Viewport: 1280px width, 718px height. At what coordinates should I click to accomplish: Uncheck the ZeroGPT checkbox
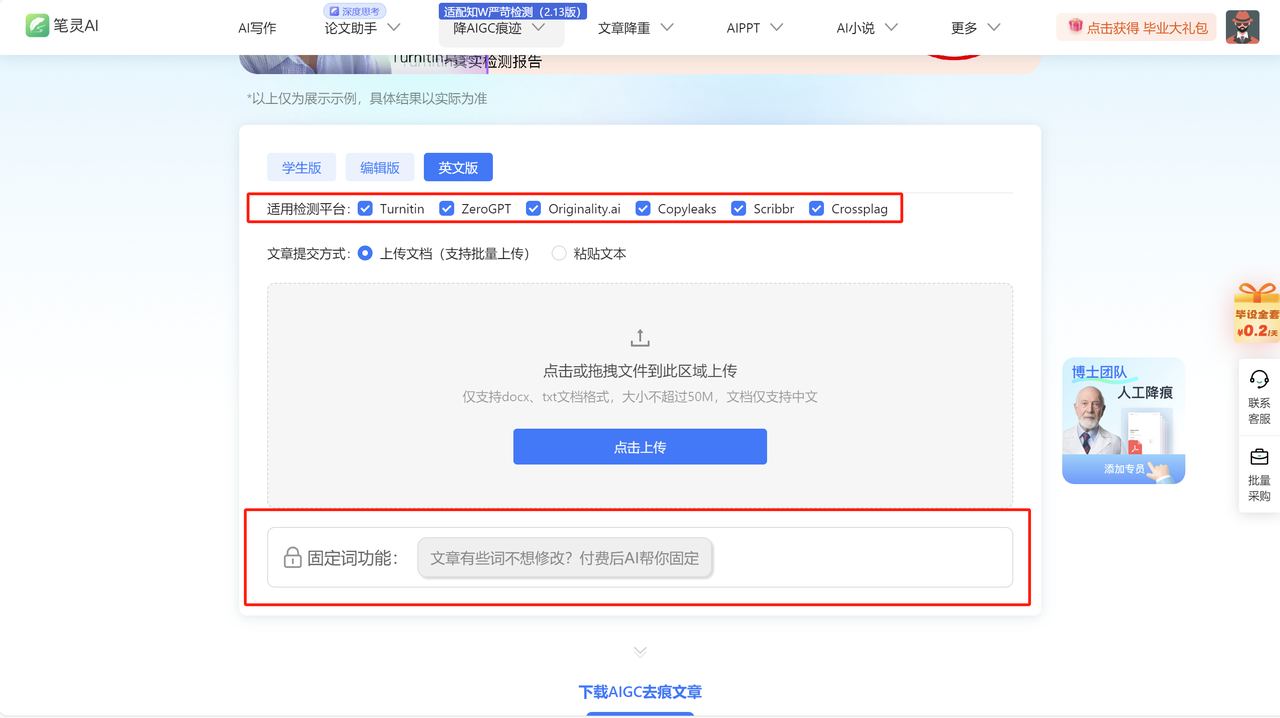click(x=447, y=208)
